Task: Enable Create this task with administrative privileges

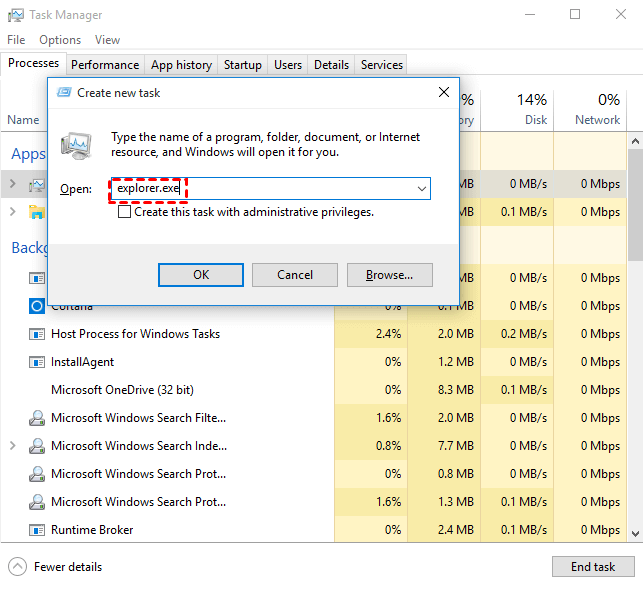Action: [x=124, y=212]
